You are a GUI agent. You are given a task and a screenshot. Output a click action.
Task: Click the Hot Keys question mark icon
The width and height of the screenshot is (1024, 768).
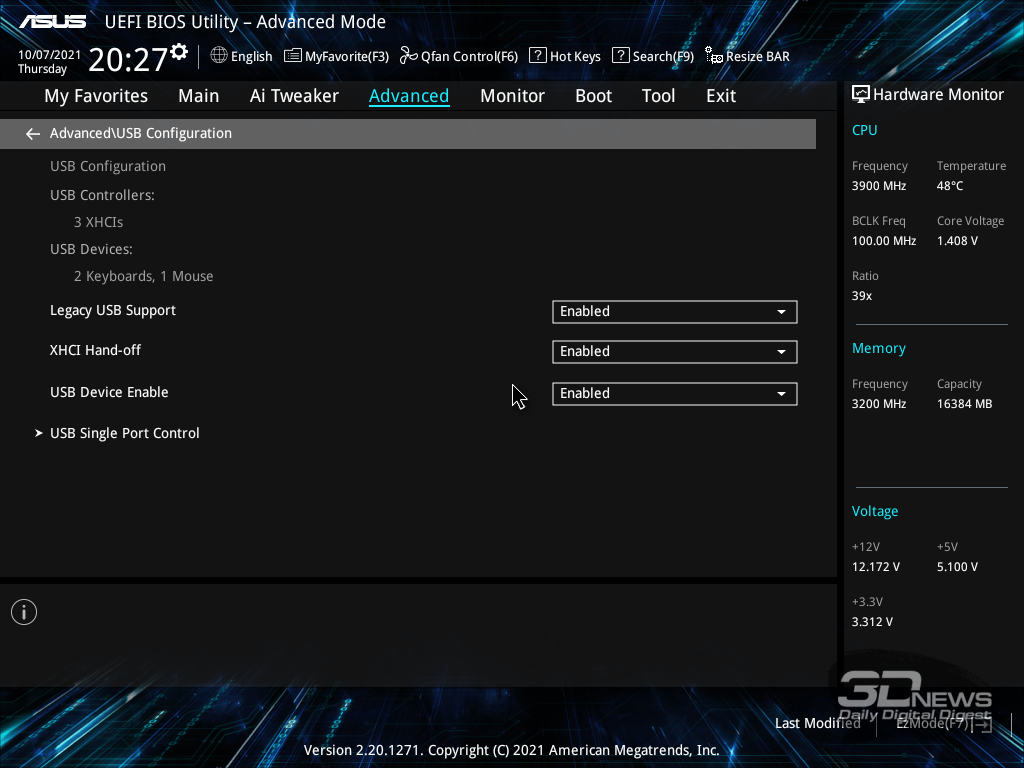pyautogui.click(x=537, y=56)
